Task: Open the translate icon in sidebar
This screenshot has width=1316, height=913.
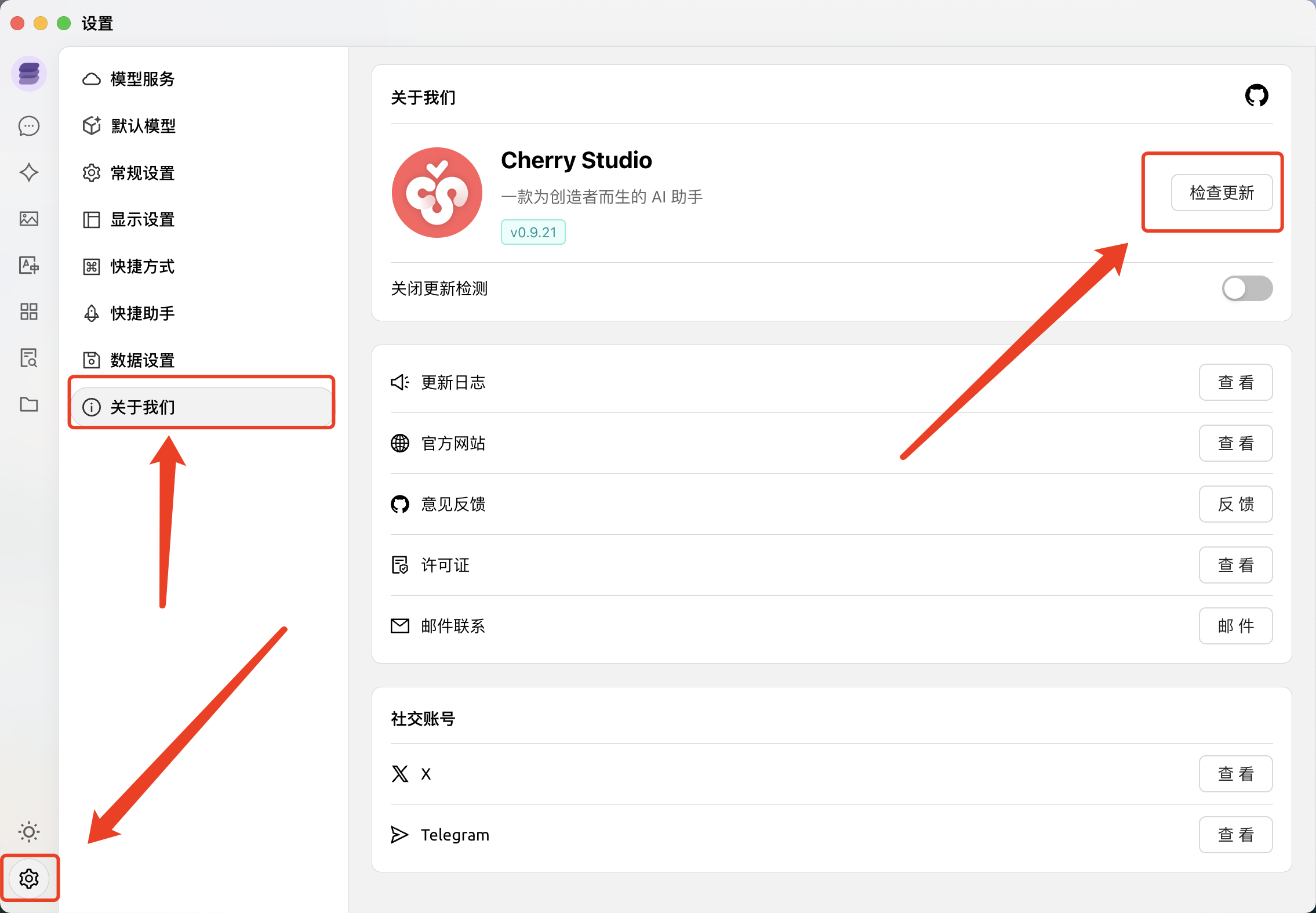Action: coord(29,265)
